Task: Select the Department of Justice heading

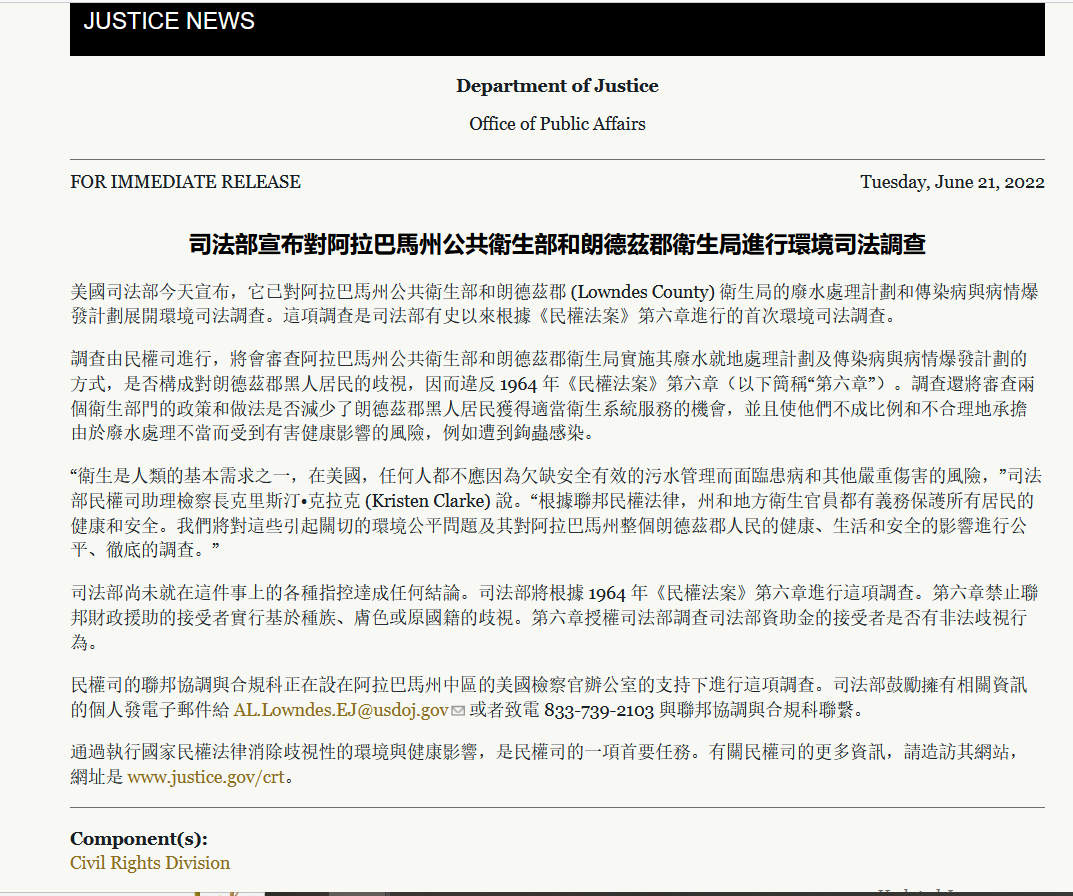Action: [557, 86]
